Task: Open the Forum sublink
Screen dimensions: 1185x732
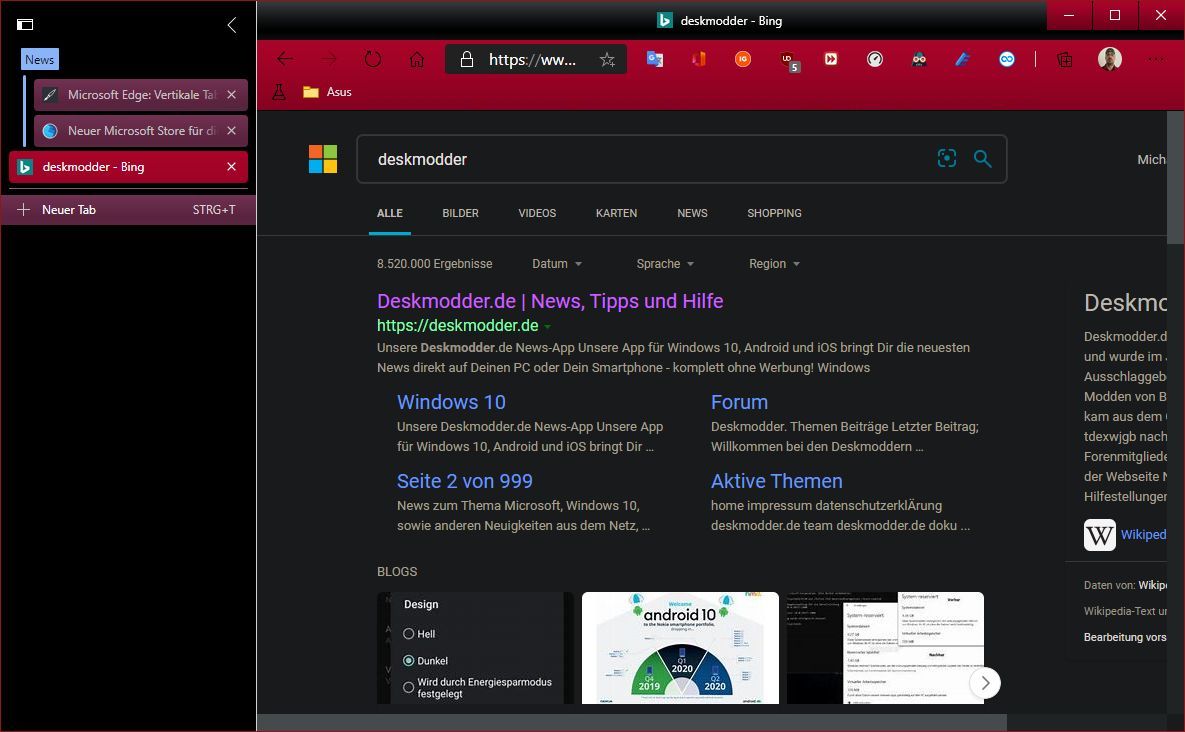Action: coord(739,402)
